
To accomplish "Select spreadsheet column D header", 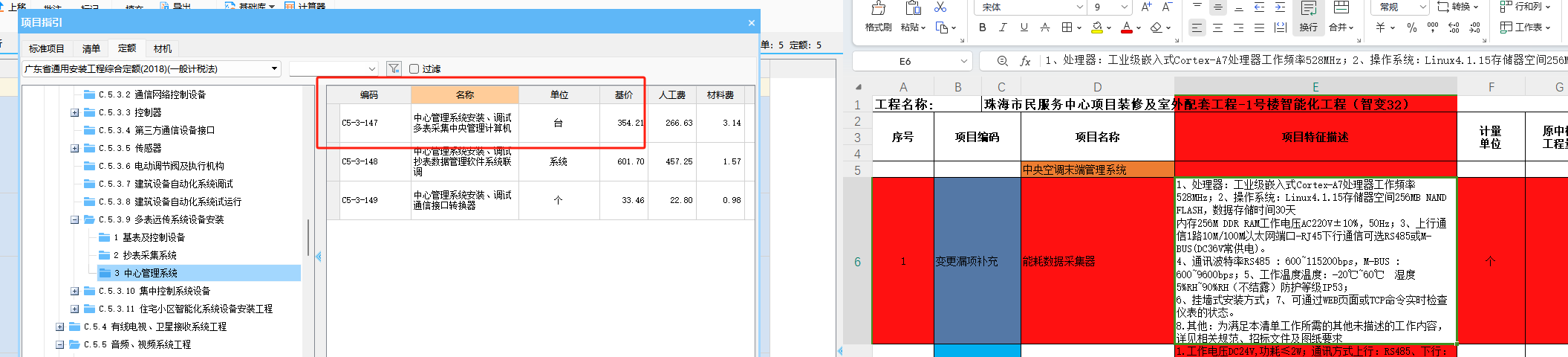I will [1097, 87].
